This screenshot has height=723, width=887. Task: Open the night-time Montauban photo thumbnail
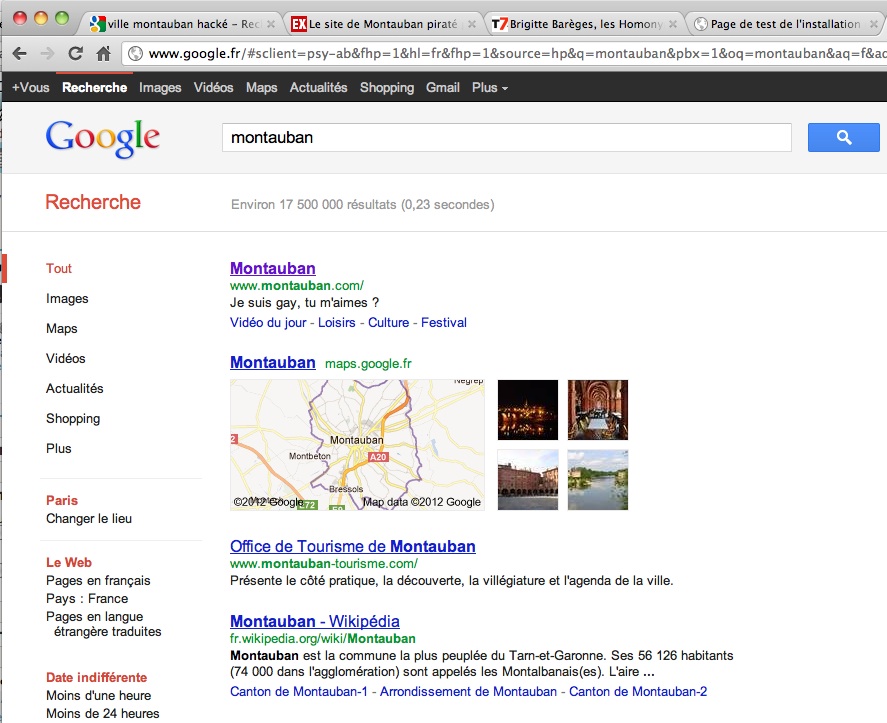pos(527,410)
